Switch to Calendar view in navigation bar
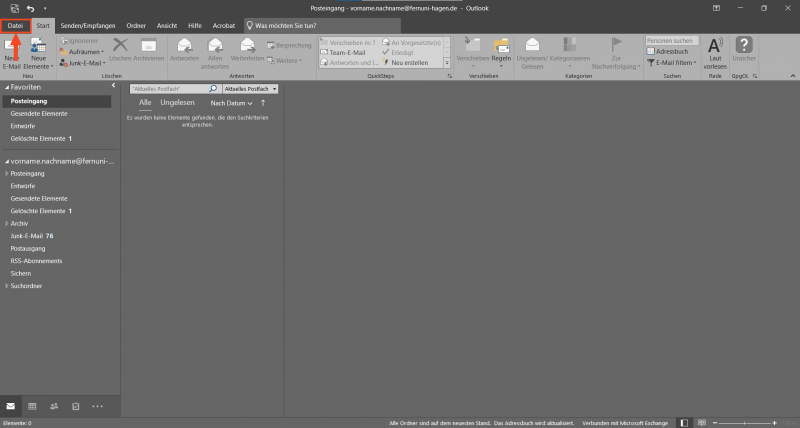Image resolution: width=800 pixels, height=428 pixels. (32, 407)
